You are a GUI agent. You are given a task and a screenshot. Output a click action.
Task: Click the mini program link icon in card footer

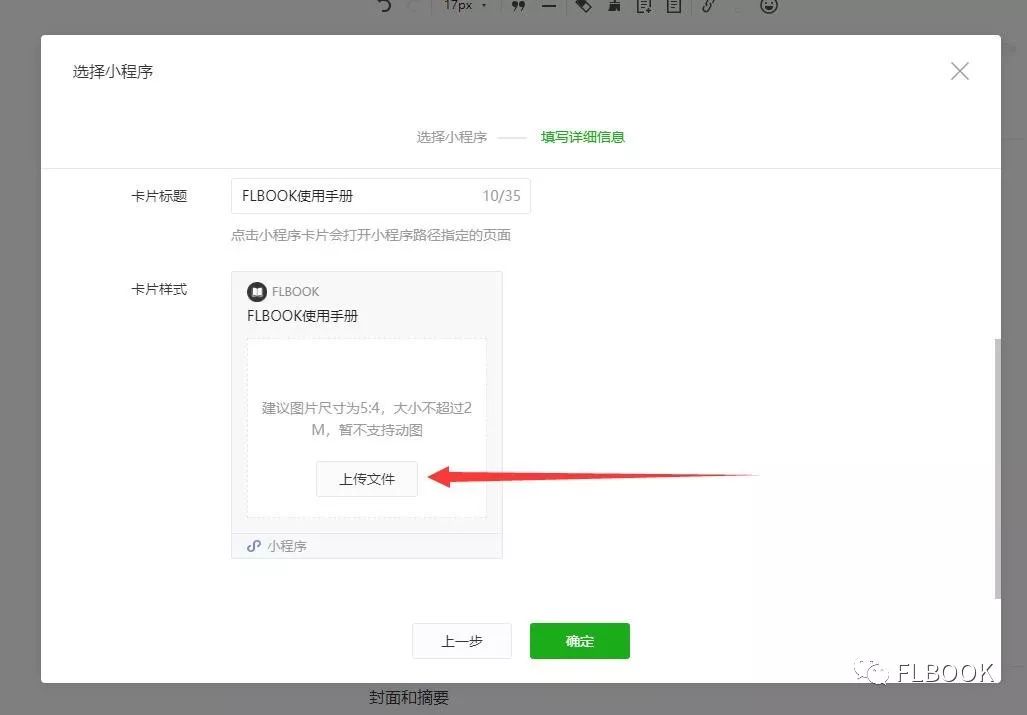[x=254, y=545]
